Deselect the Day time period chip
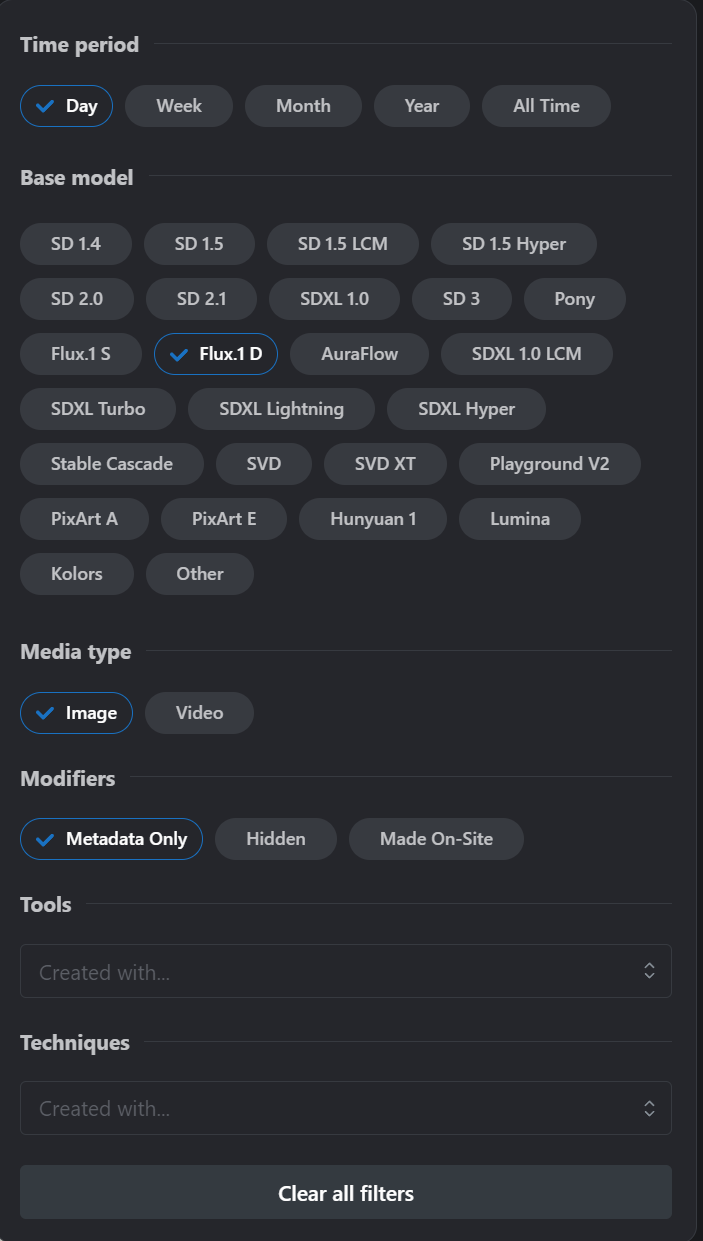Viewport: 703px width, 1241px height. (66, 106)
